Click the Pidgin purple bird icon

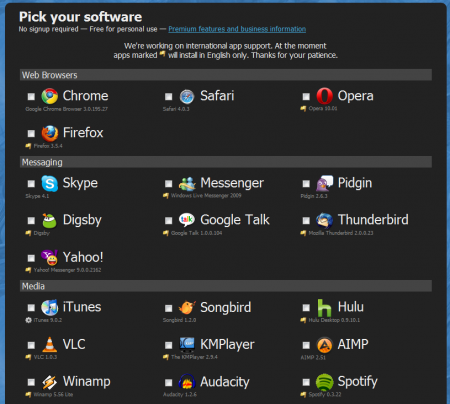324,183
